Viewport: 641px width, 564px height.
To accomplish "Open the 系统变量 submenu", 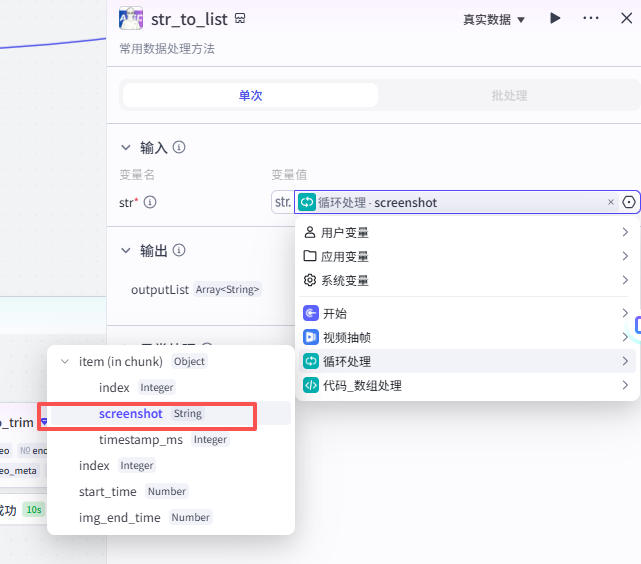I will click(x=467, y=280).
